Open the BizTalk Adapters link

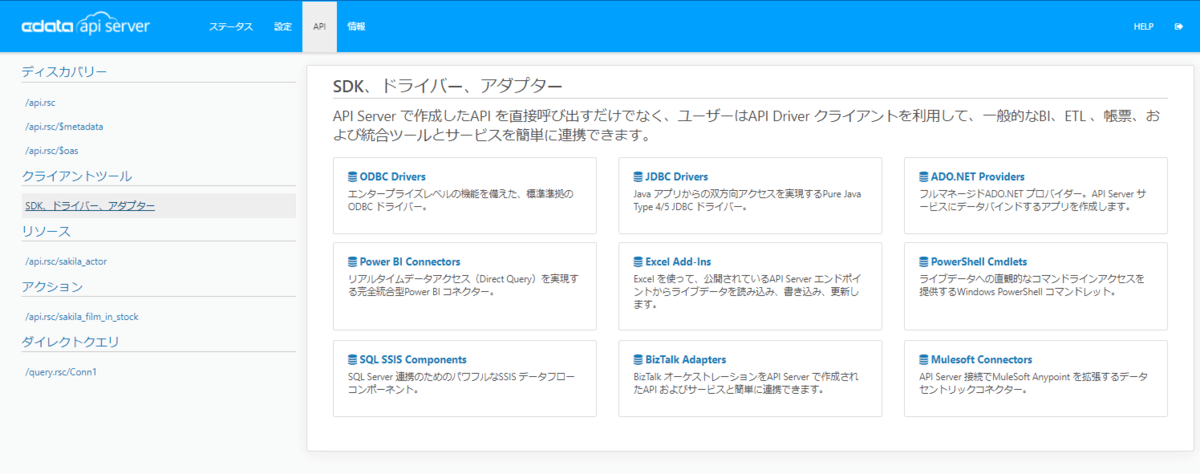pos(686,360)
